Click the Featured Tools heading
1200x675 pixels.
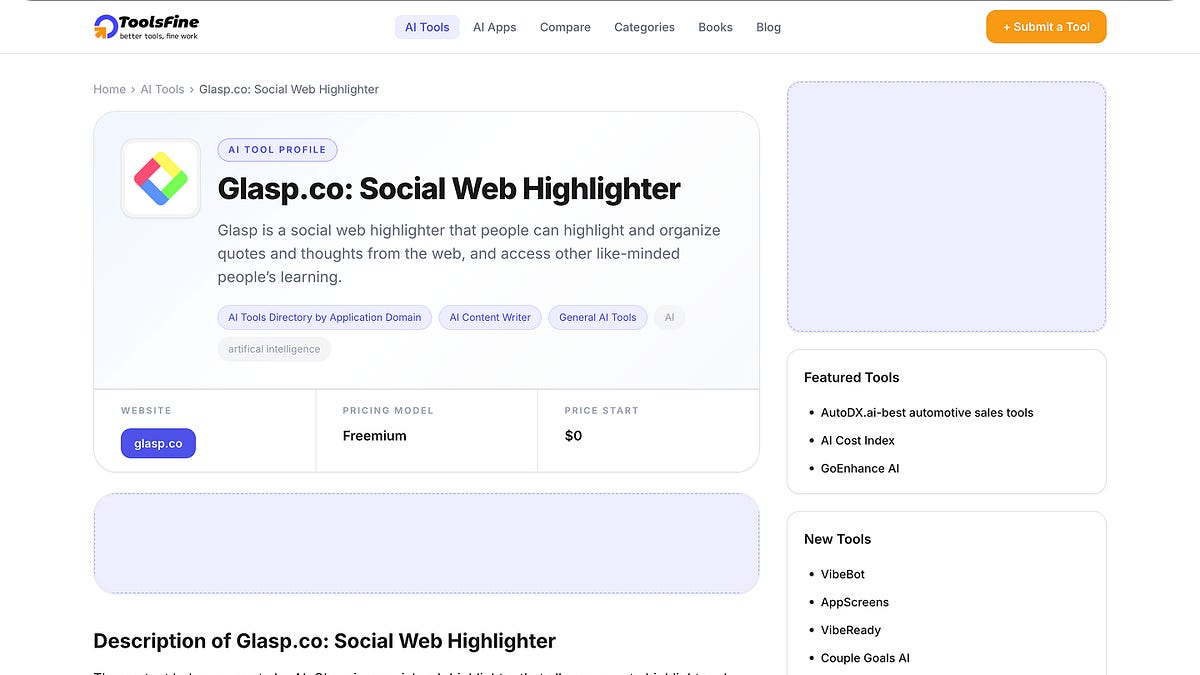click(x=851, y=377)
